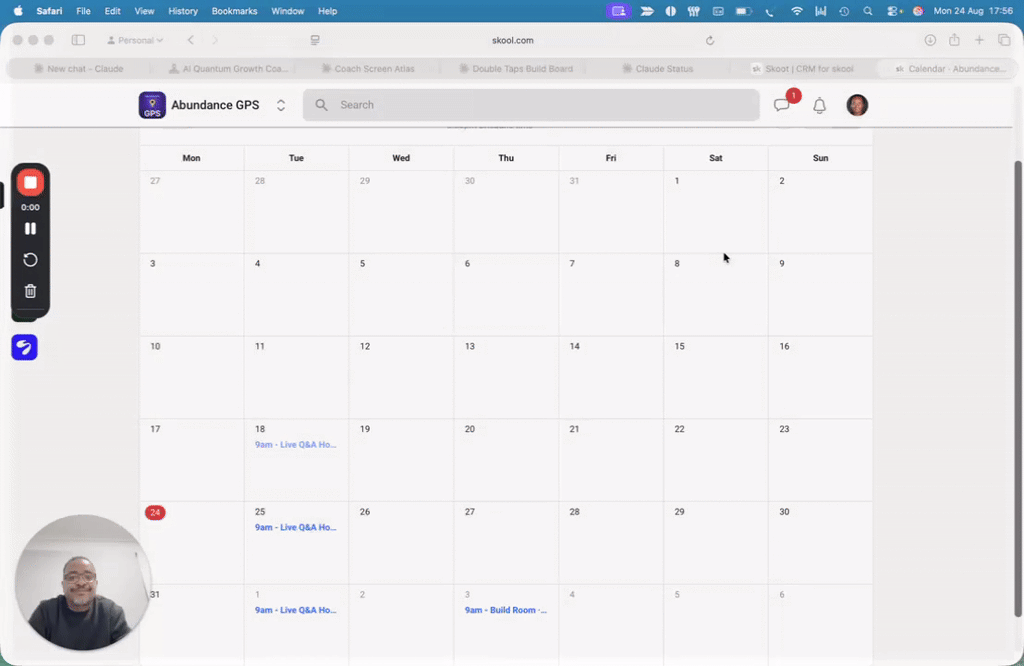Open a new tab
The height and width of the screenshot is (666, 1024).
(979, 40)
